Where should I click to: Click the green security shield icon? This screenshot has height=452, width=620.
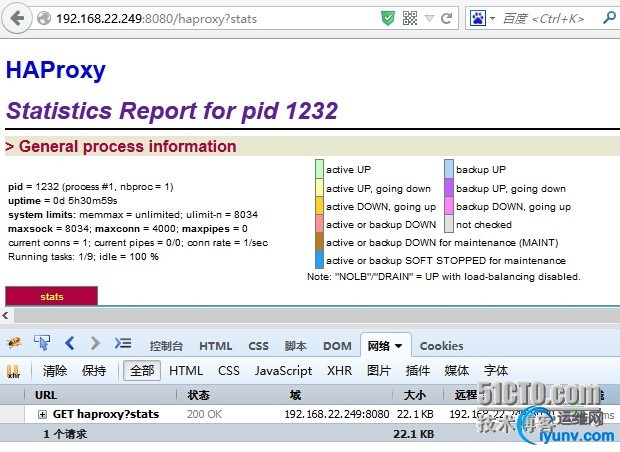pyautogui.click(x=388, y=18)
